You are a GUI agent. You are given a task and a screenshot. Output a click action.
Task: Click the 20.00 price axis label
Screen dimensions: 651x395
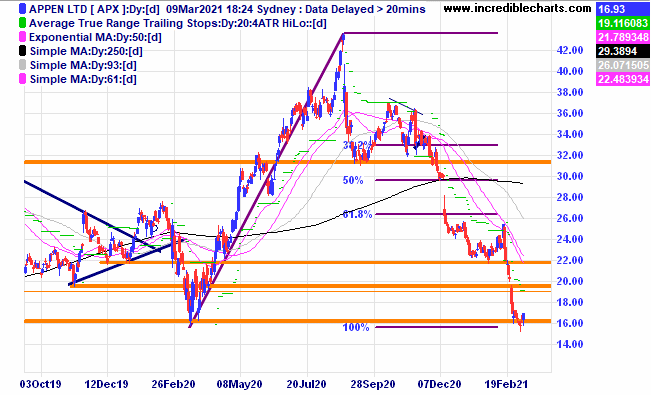(x=570, y=281)
